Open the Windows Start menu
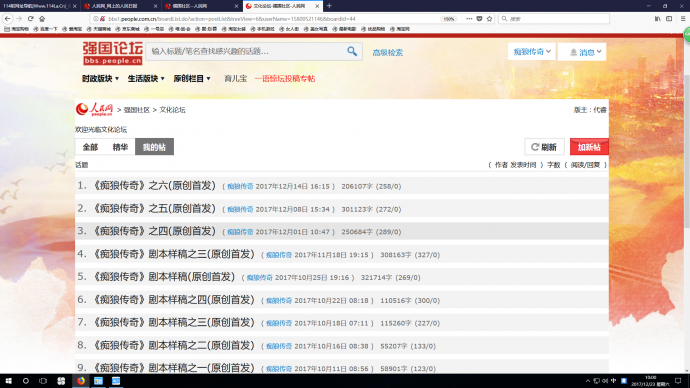The width and height of the screenshot is (690, 388). (8, 381)
